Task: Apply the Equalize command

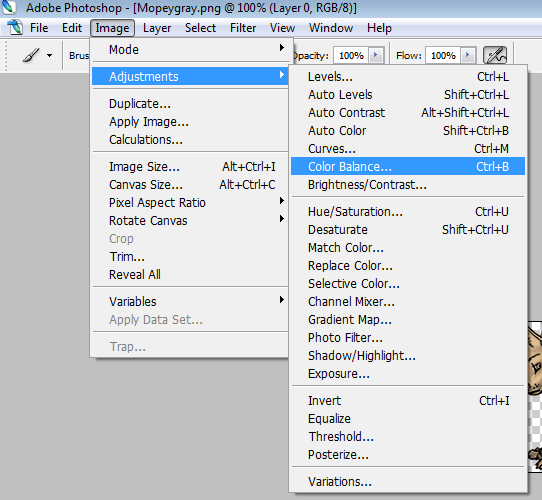Action: point(408,418)
